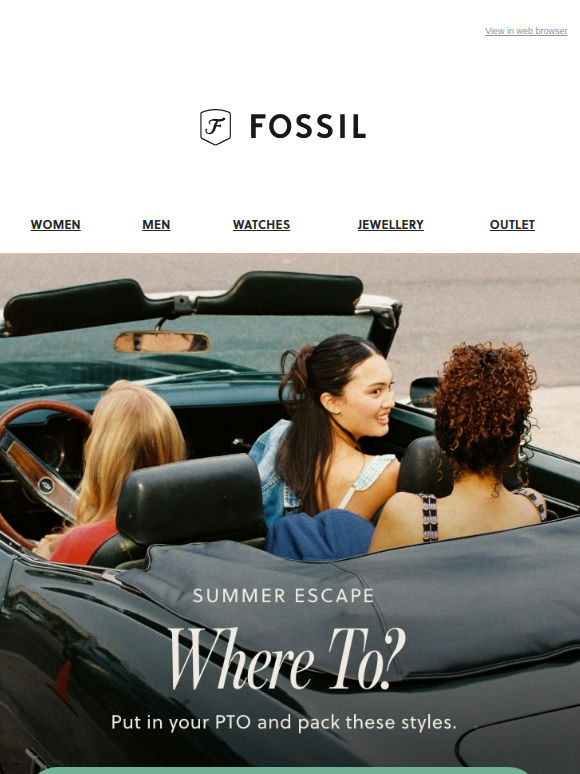Click the blue jacket draped on seat
Screen dimensions: 580x774
click(x=320, y=535)
